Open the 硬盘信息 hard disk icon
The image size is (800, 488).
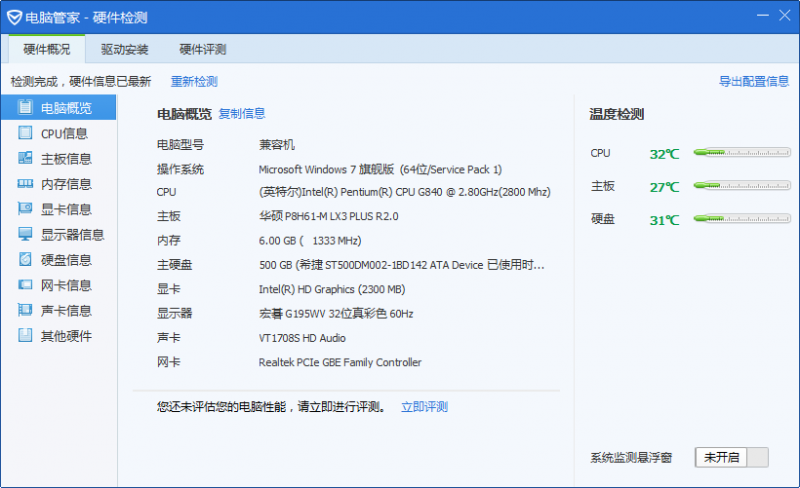pyautogui.click(x=24, y=259)
